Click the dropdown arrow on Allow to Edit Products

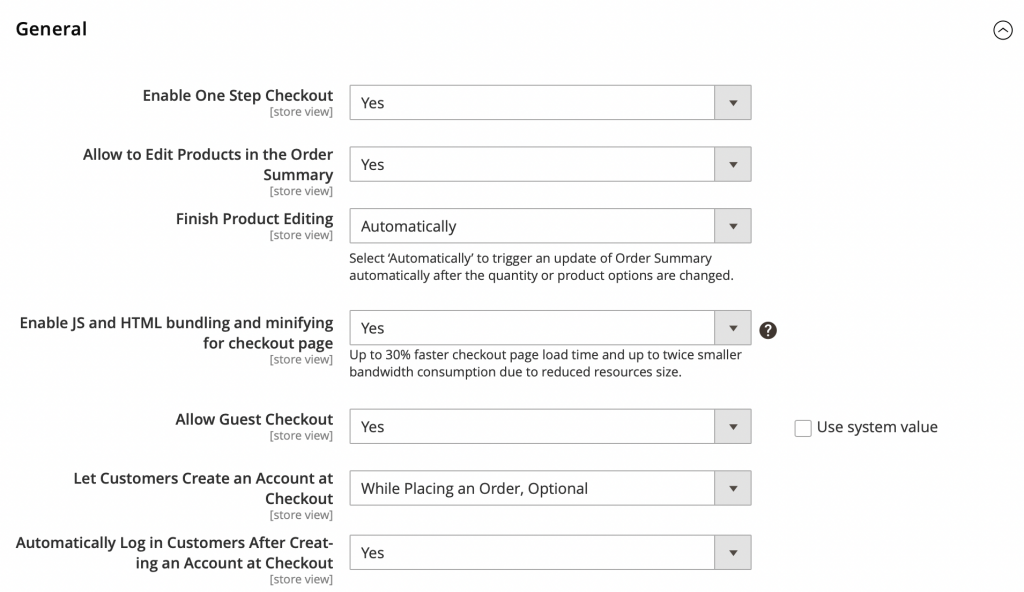(733, 164)
